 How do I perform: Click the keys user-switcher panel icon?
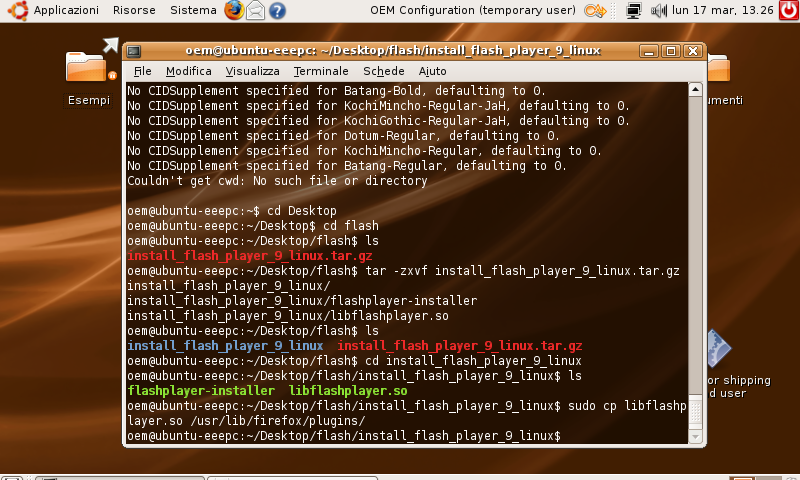coord(595,10)
